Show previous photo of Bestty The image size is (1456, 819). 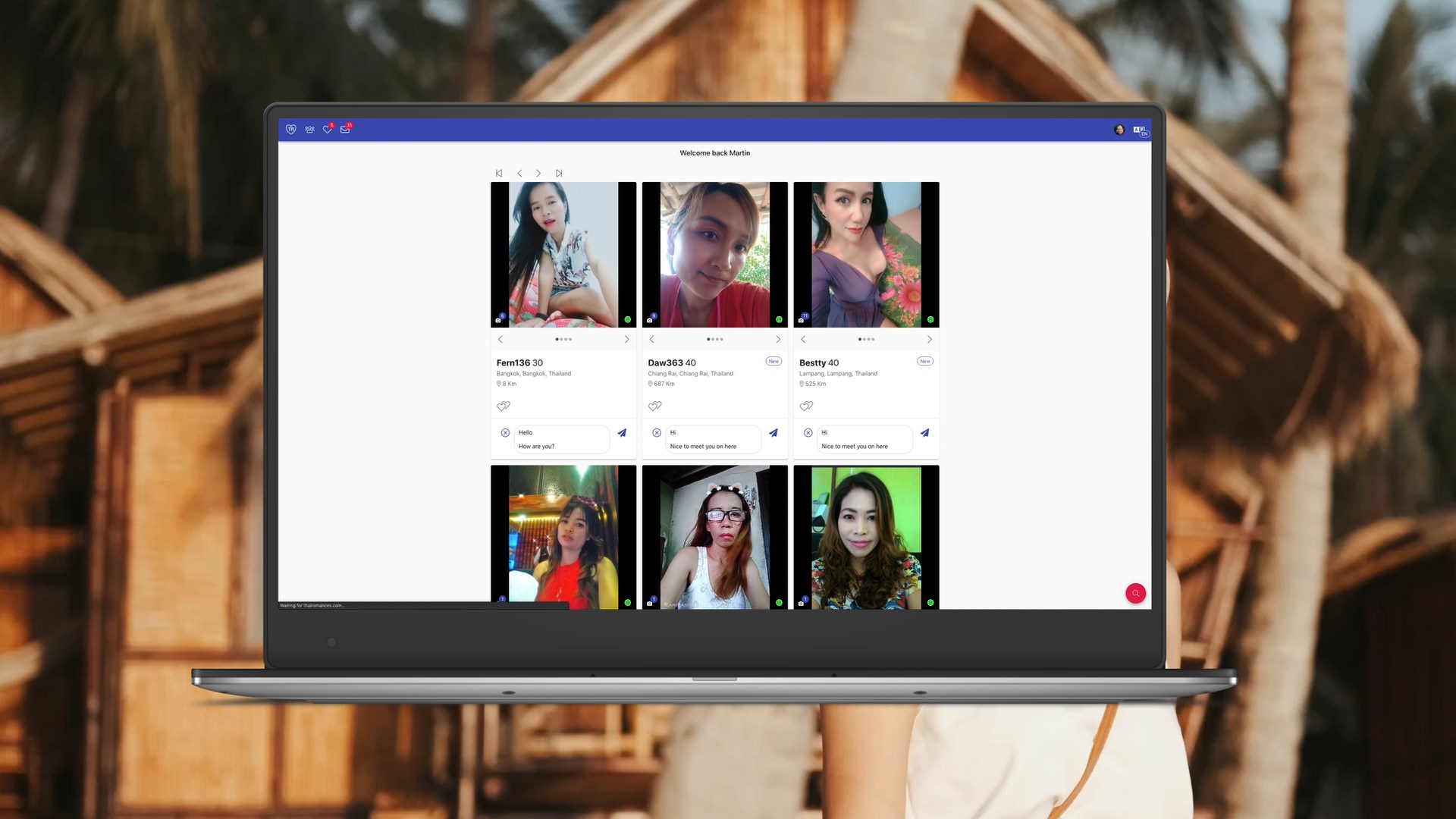(x=803, y=340)
